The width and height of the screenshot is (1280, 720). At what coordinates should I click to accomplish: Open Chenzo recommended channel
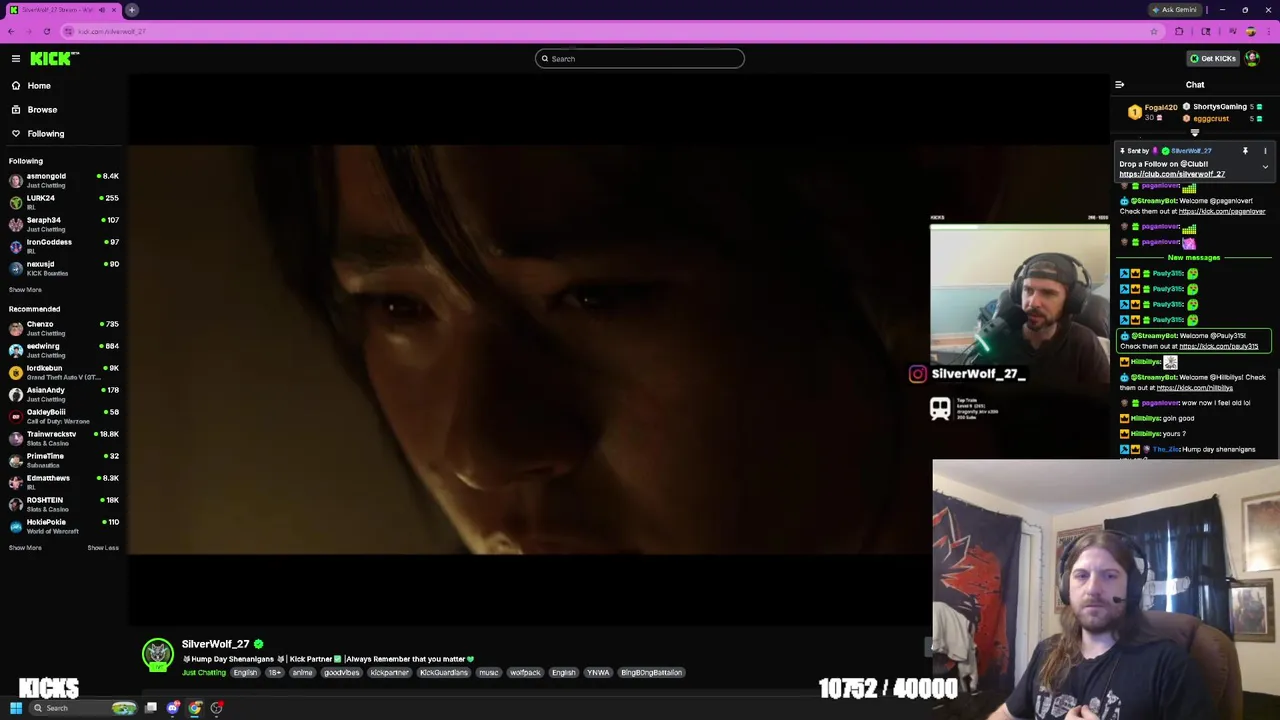[x=64, y=328]
